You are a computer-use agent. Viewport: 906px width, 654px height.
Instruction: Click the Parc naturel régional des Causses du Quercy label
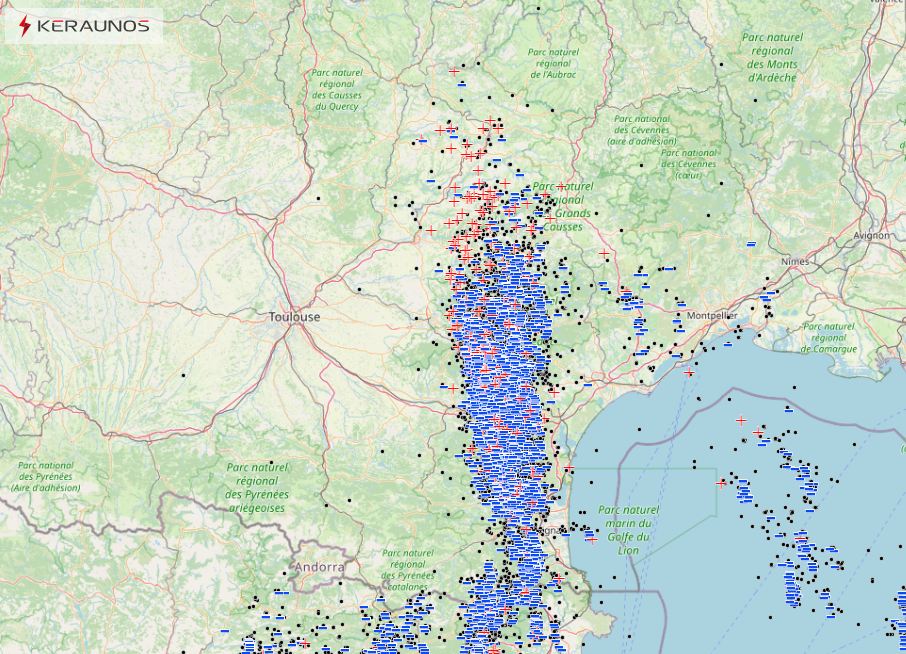(x=337, y=91)
